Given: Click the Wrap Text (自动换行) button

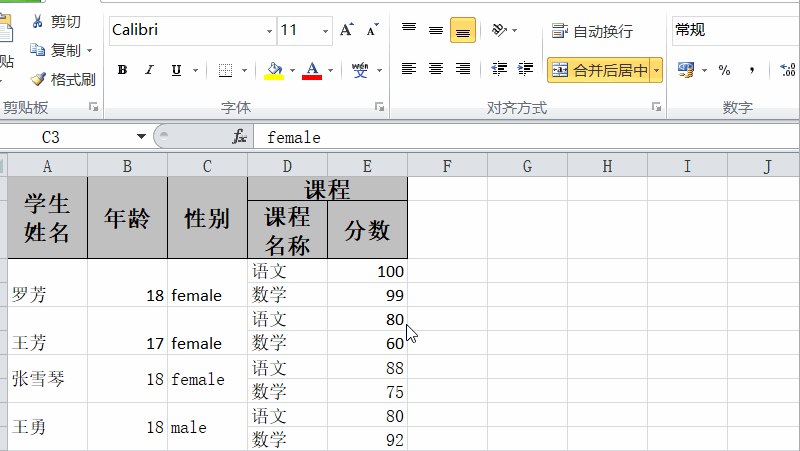Looking at the screenshot, I should click(592, 31).
